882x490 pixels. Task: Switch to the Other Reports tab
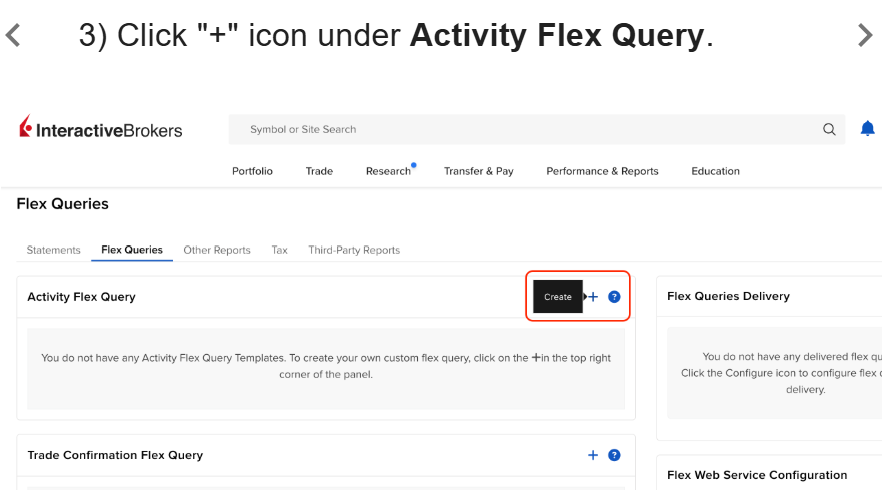click(217, 250)
